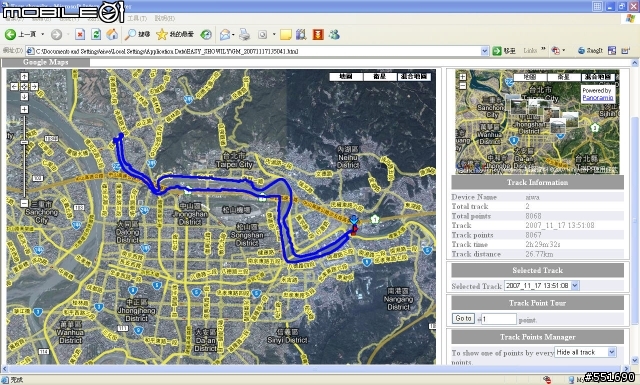This screenshot has height=385, width=640.
Task: Click the blue track start marker
Action: point(121,136)
